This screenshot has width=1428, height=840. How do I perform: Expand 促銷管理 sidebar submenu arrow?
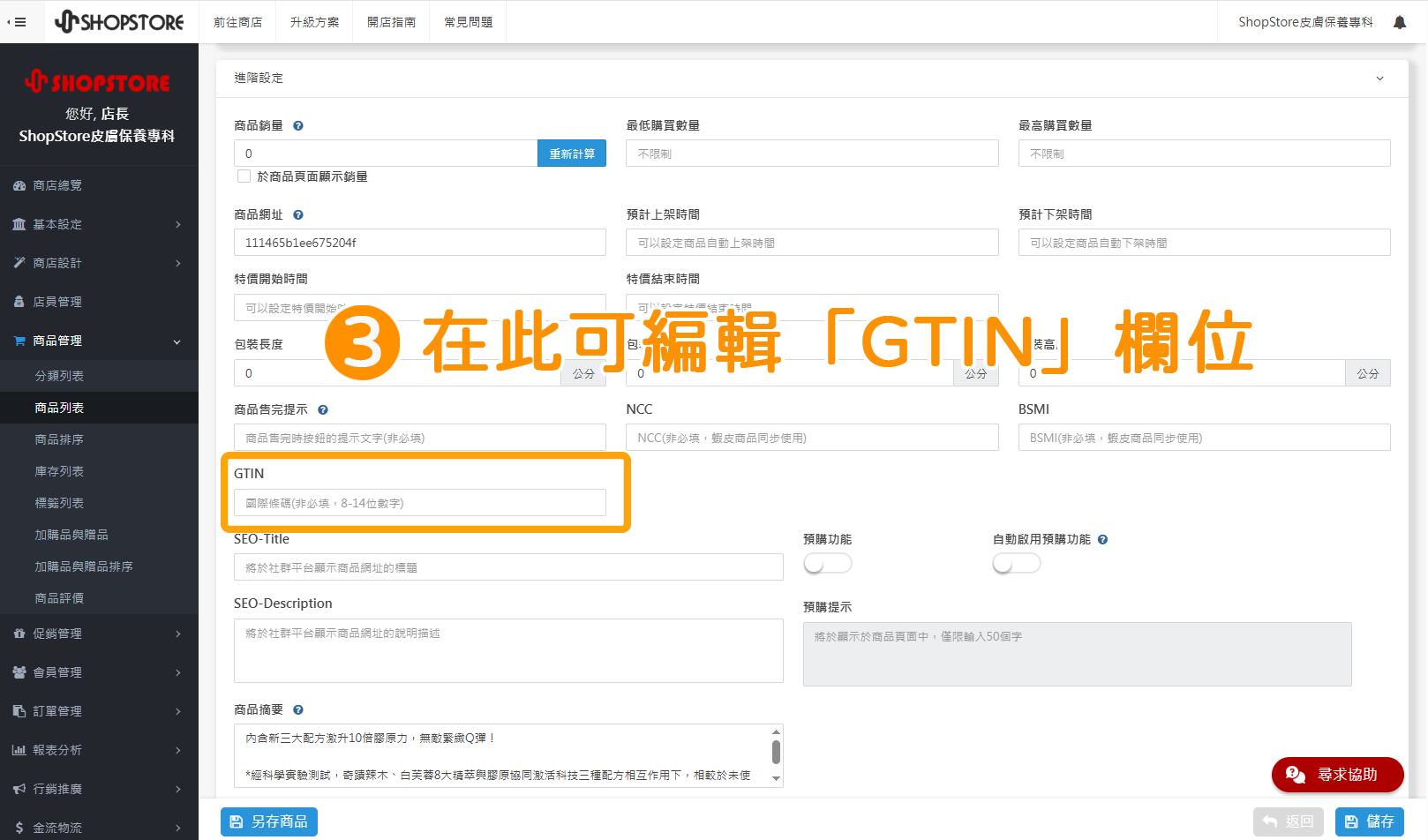(x=178, y=634)
